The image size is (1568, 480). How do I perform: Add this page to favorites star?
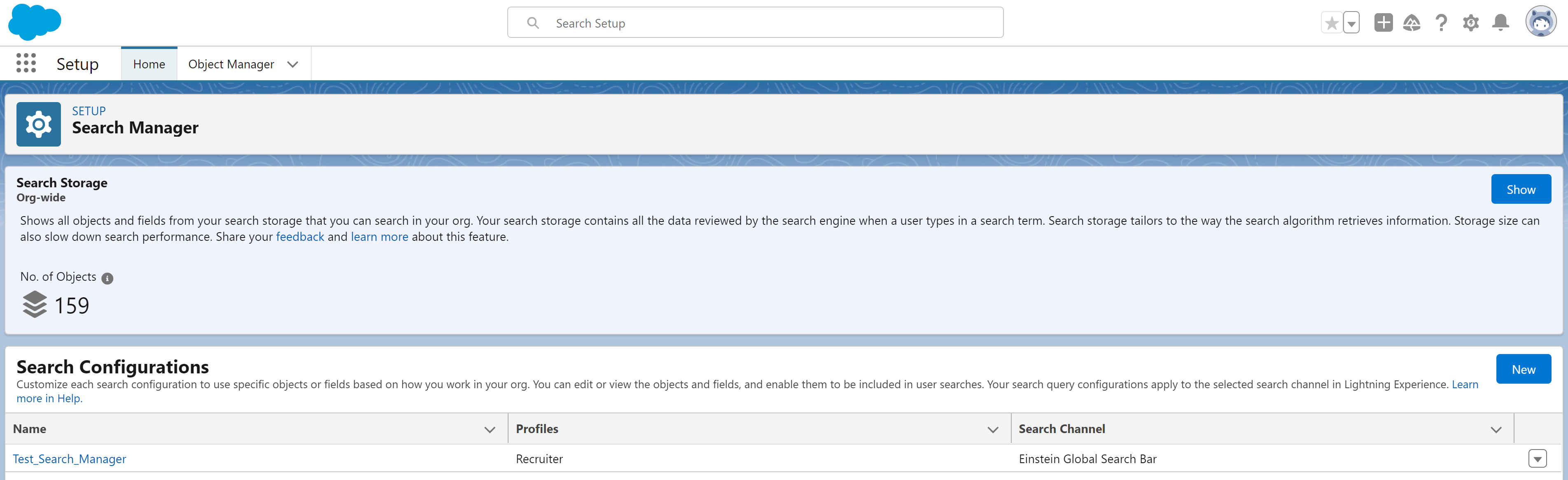coord(1331,23)
